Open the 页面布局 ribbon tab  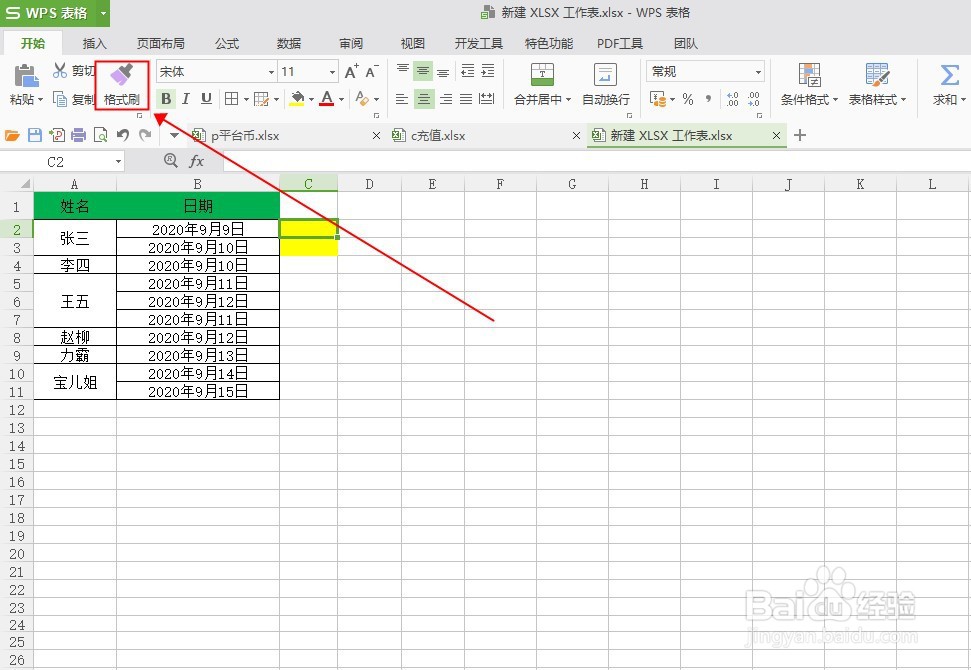pos(160,43)
